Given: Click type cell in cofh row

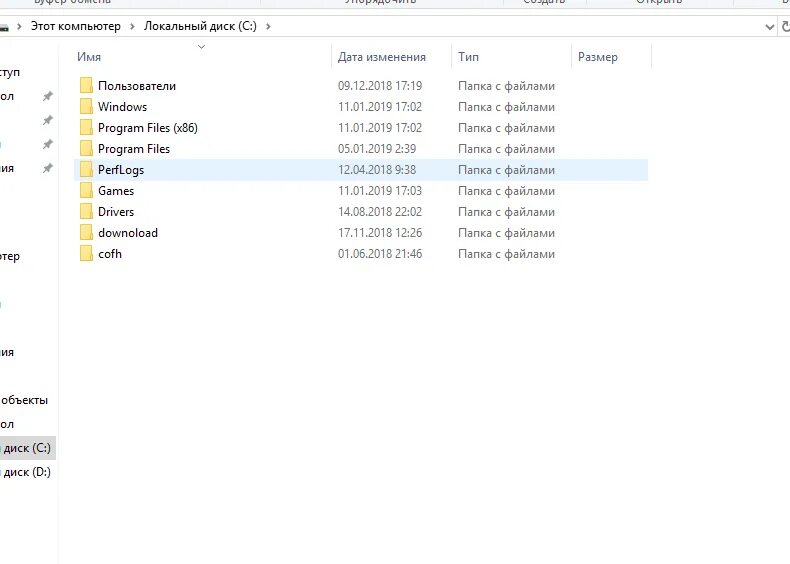Looking at the screenshot, I should pos(506,254).
